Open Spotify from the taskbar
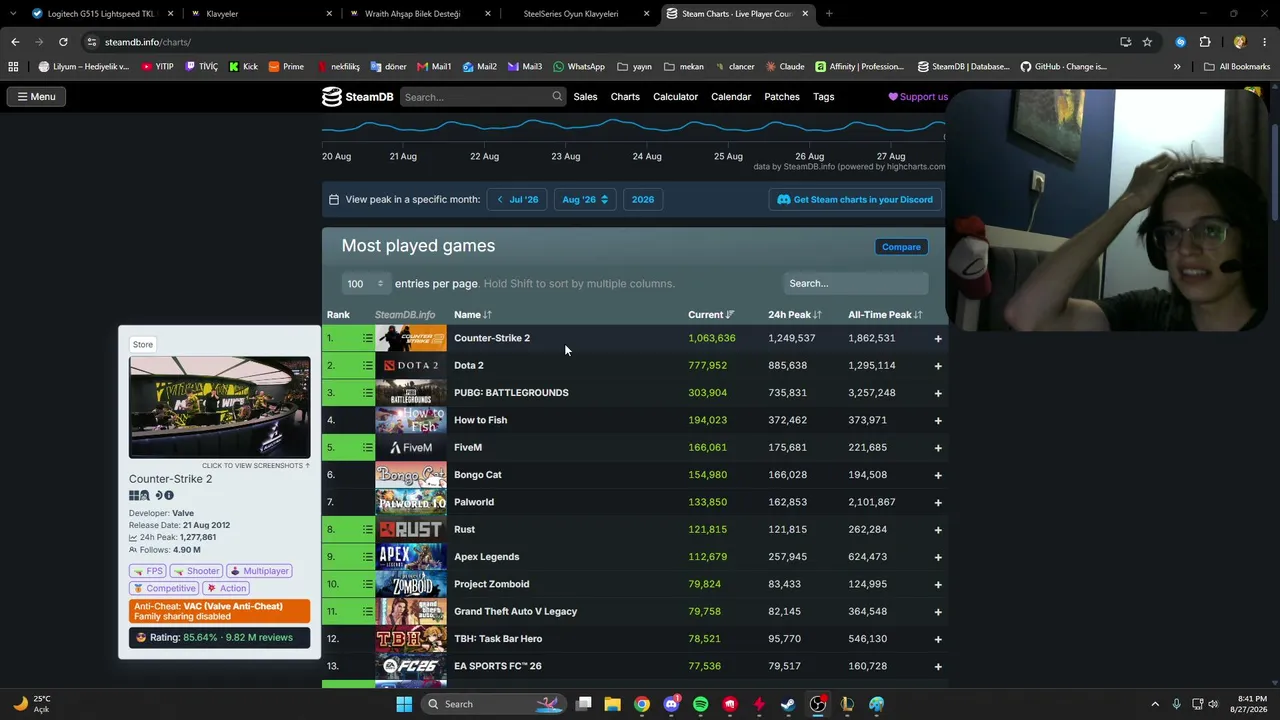 click(x=700, y=704)
